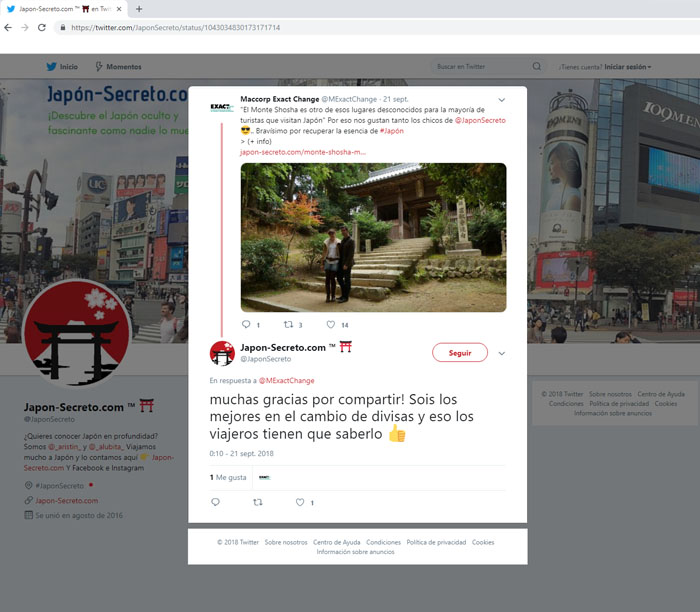Reply to the Japon-Secreto tweet

[x=215, y=502]
